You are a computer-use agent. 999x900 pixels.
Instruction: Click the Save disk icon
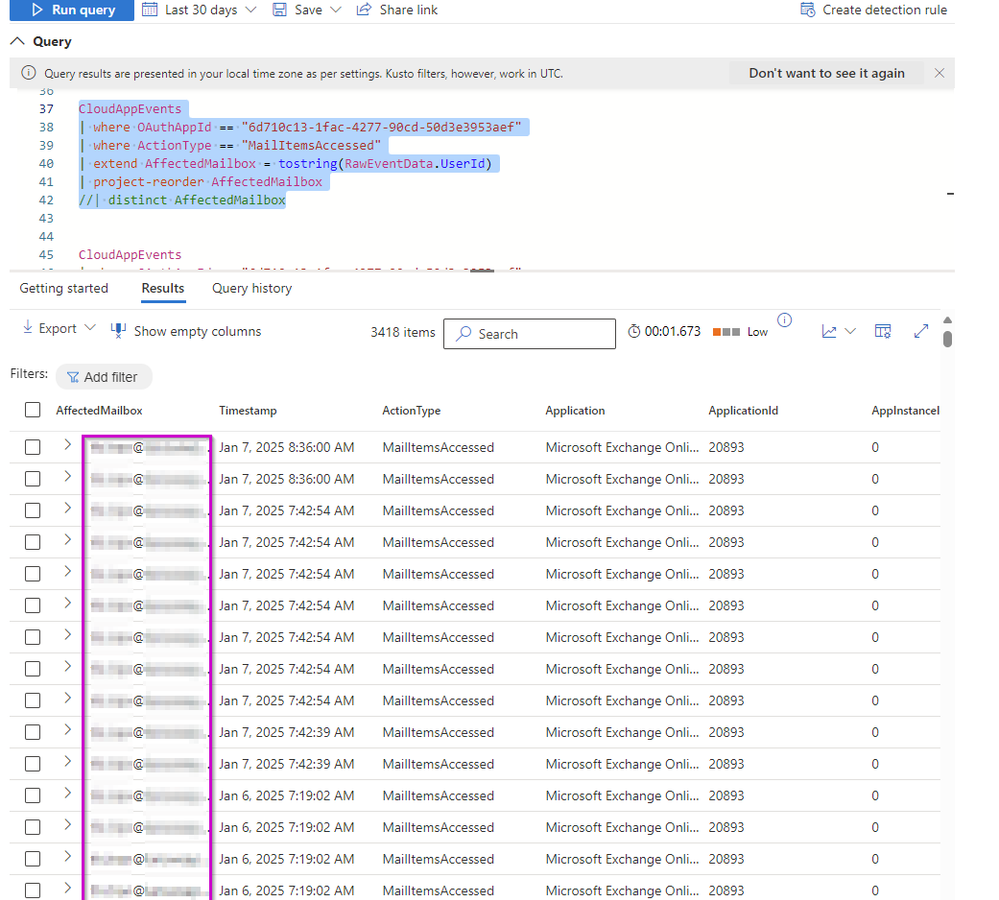click(279, 10)
